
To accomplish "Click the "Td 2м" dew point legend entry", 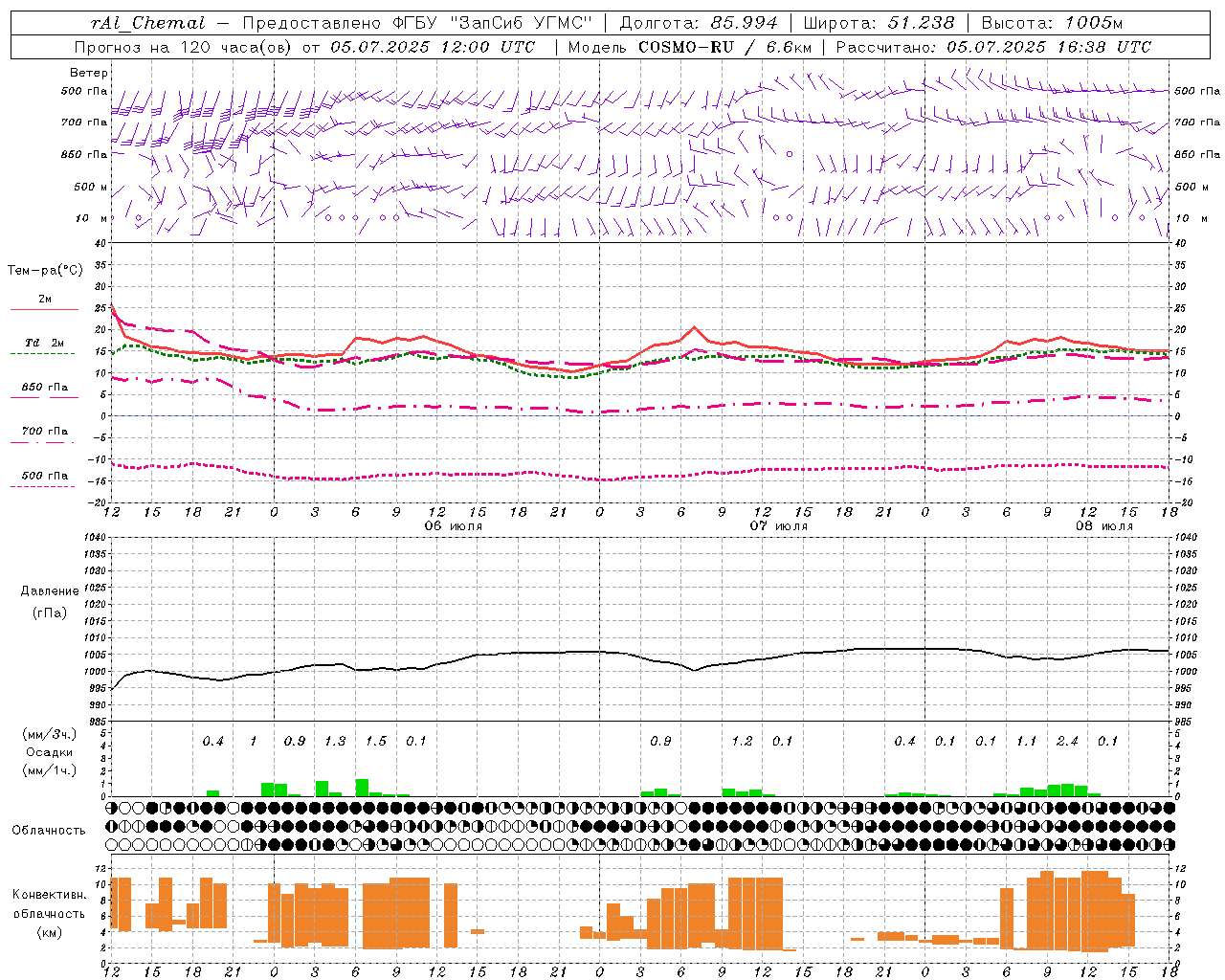I will tap(45, 343).
